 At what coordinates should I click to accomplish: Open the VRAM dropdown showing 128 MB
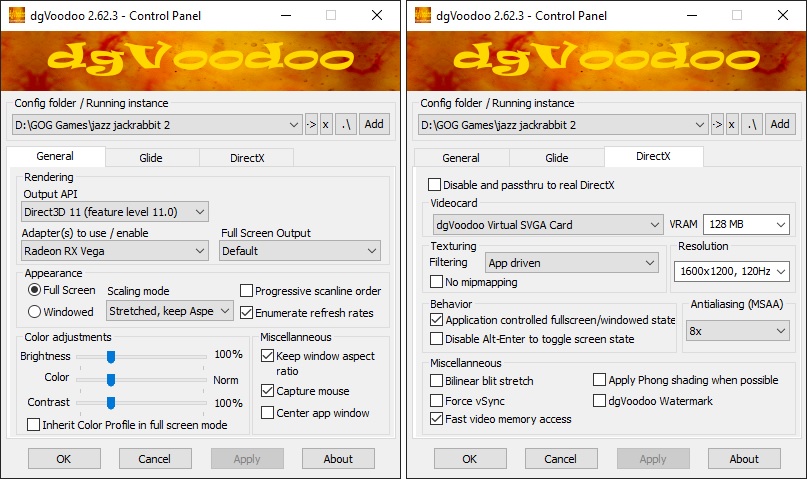746,224
